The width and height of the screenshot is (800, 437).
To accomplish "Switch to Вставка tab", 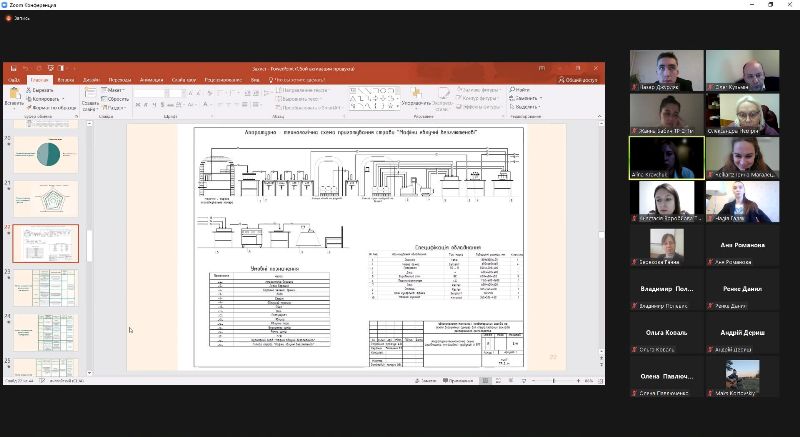I will (66, 80).
